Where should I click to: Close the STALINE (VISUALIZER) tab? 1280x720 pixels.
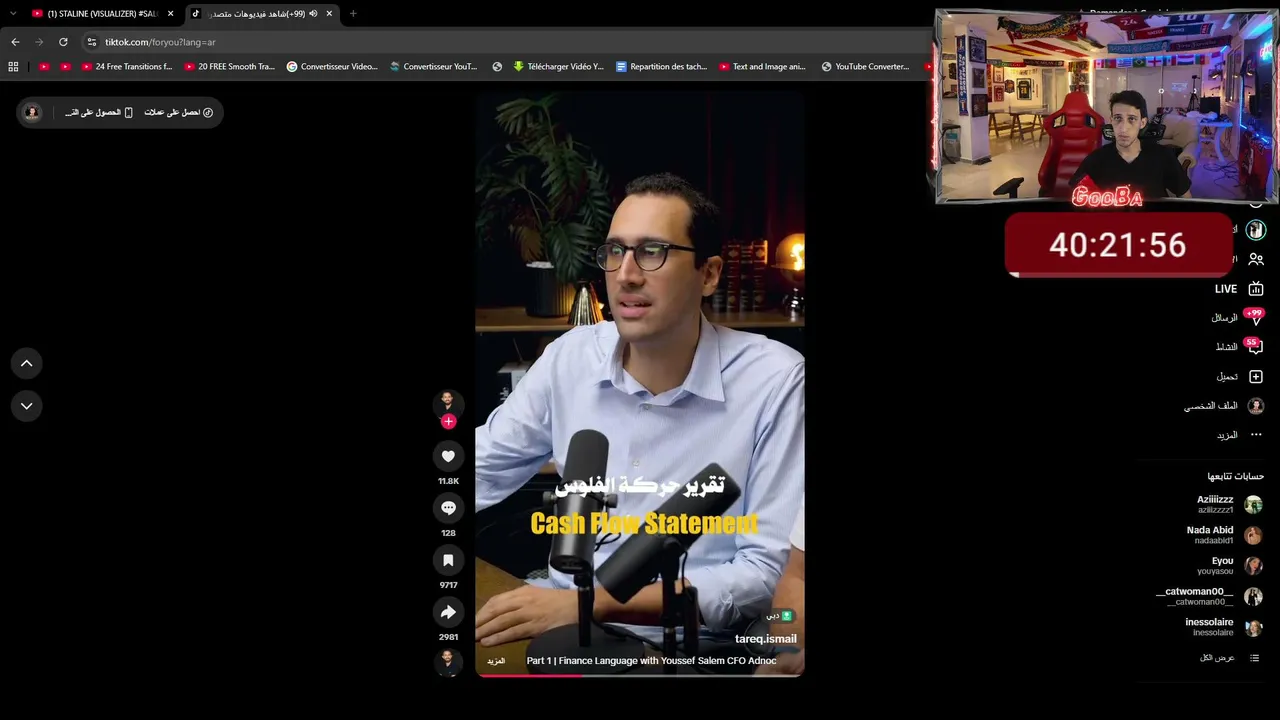click(x=171, y=14)
